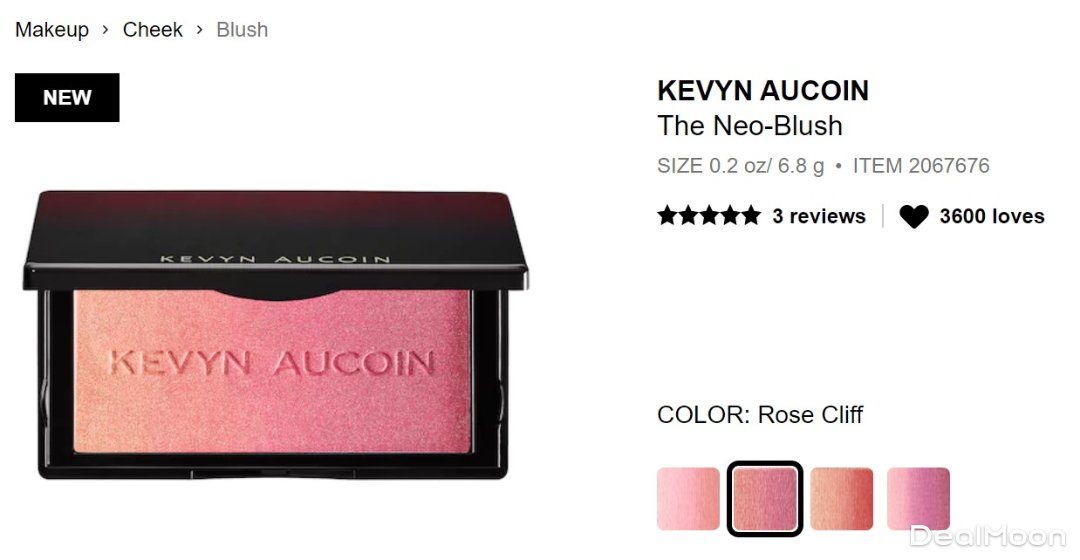Click the COLOR: Rose Cliff label
Screen dimensions: 1080x560
760,415
